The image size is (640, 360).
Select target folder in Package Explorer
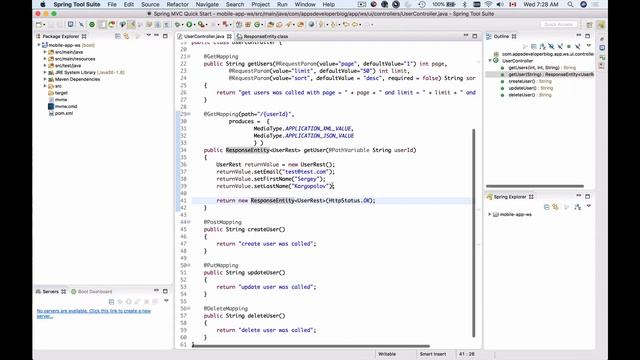point(61,93)
